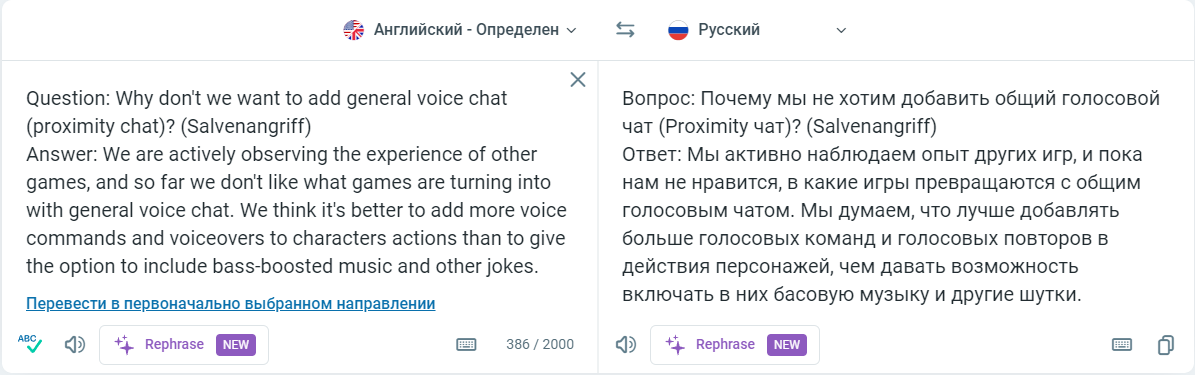This screenshot has width=1195, height=375.
Task: Open the source language dropdown
Action: click(x=460, y=30)
